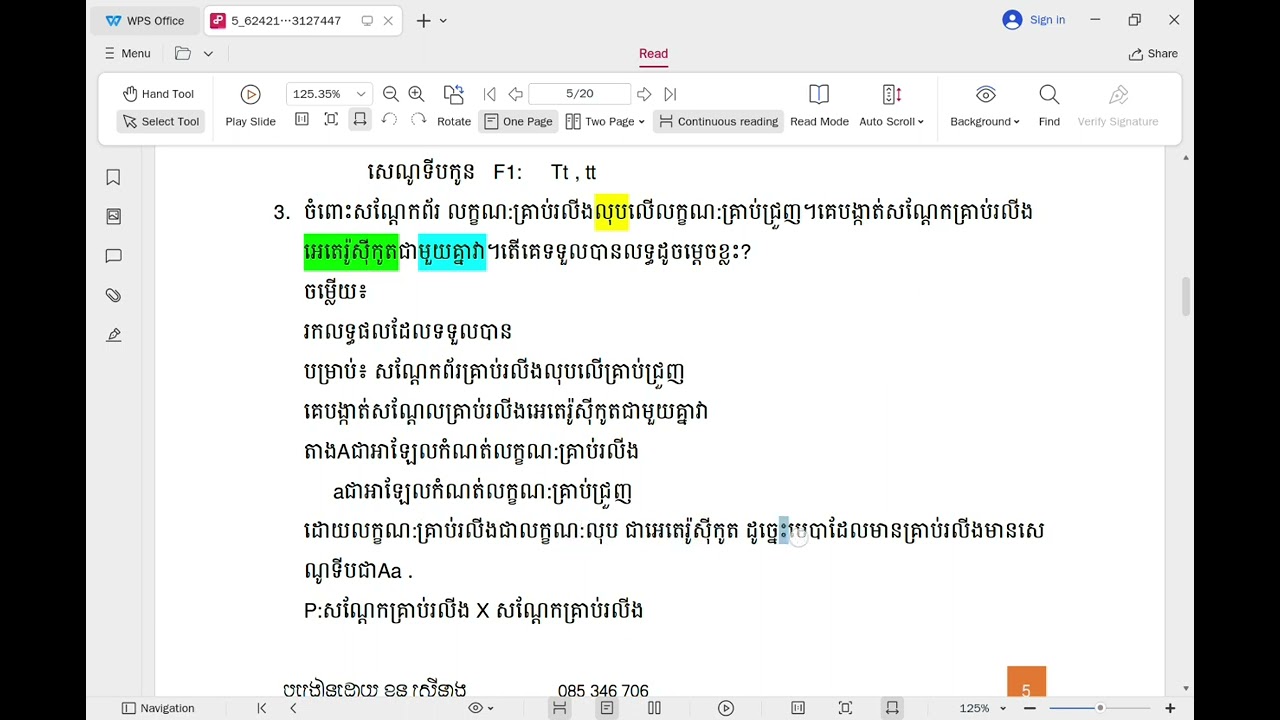1280x720 pixels.
Task: Expand quick access dropdown arrow beside folder
Action: 208,54
